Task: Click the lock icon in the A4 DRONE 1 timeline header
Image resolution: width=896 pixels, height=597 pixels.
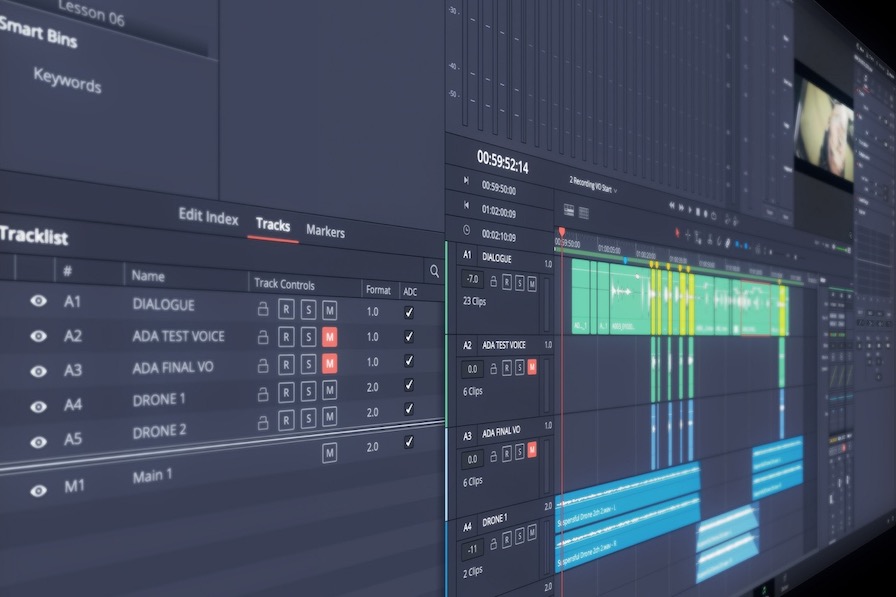Action: pos(494,543)
